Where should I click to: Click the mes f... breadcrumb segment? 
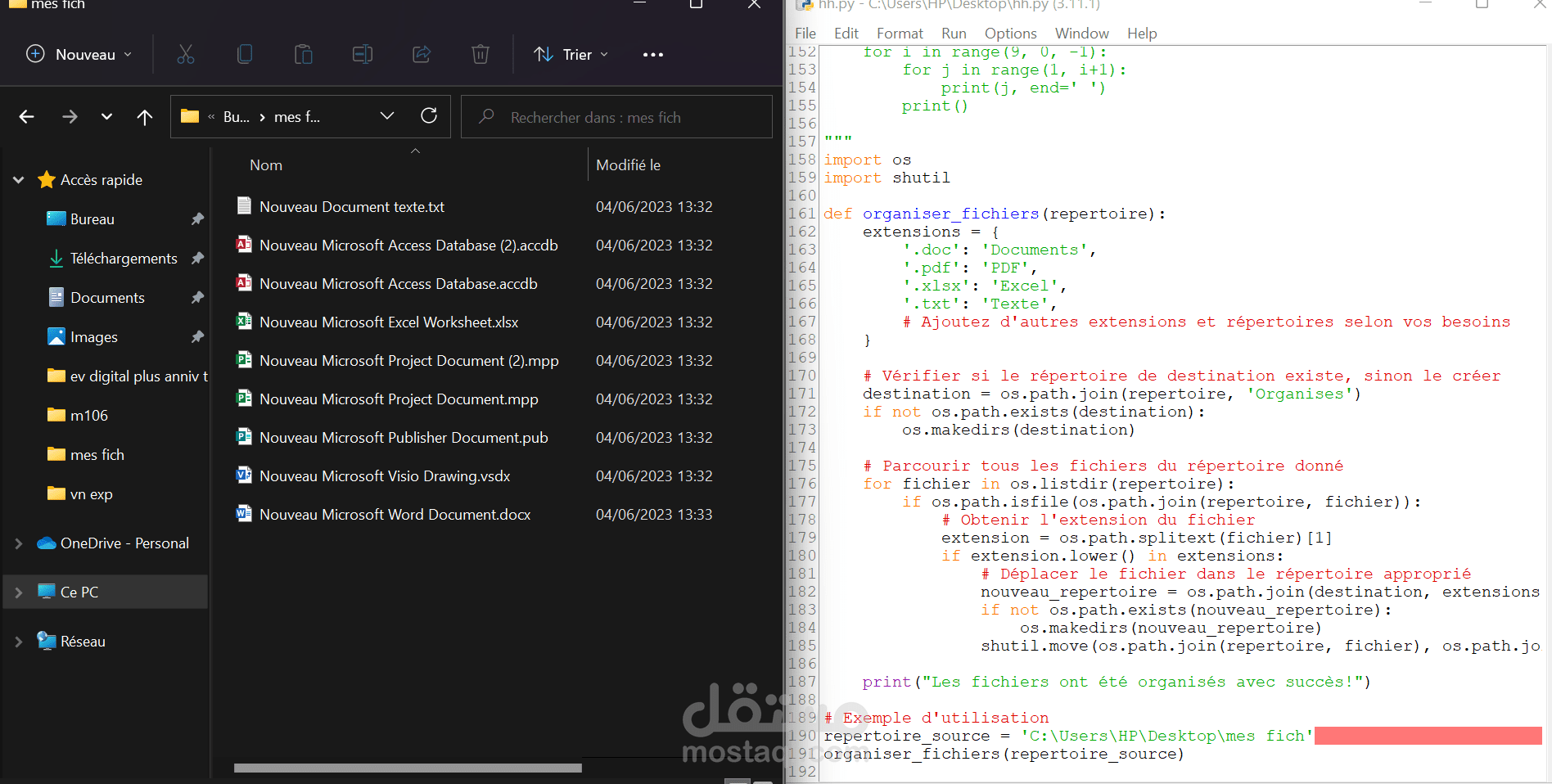pos(297,117)
